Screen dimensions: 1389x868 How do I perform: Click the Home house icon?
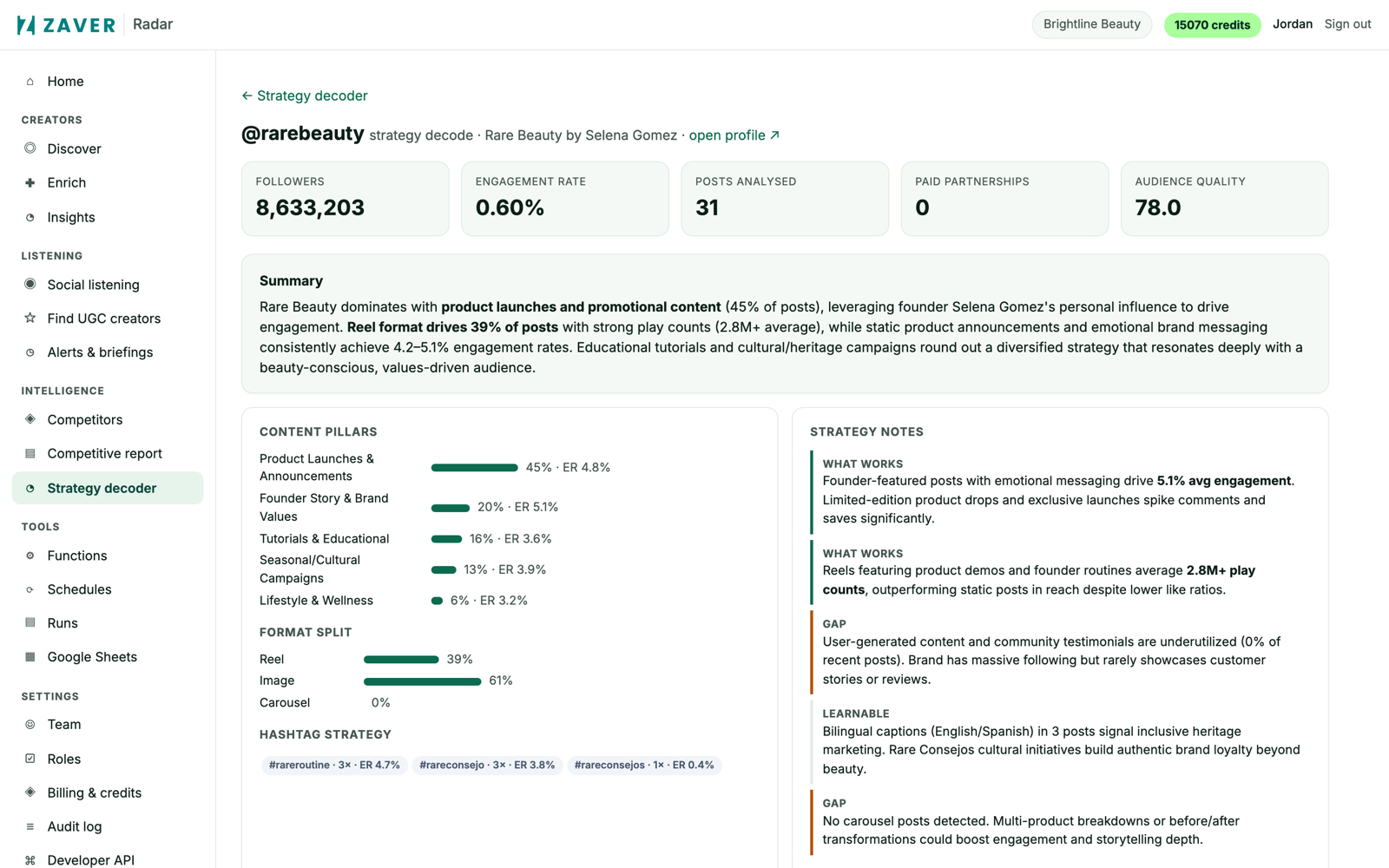click(x=30, y=82)
